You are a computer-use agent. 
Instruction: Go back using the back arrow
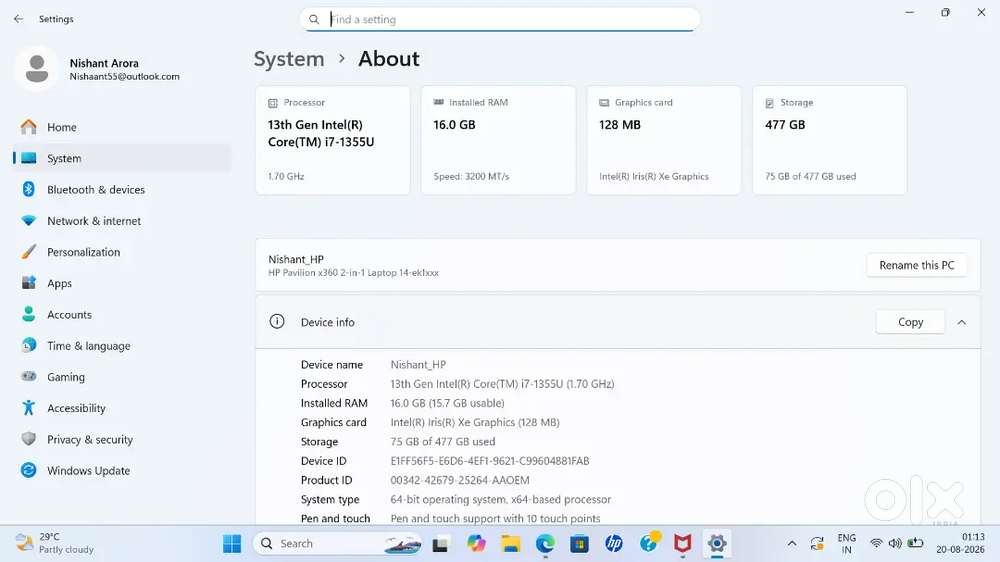pyautogui.click(x=18, y=19)
